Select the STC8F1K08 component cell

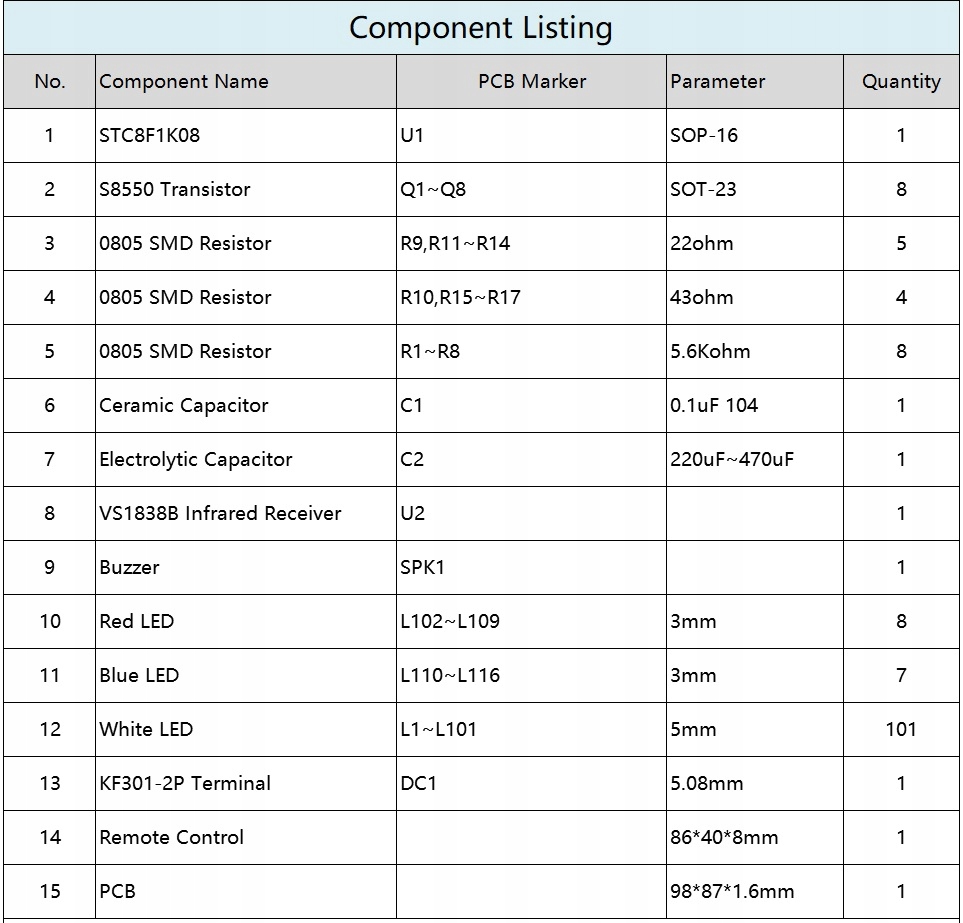[150, 136]
